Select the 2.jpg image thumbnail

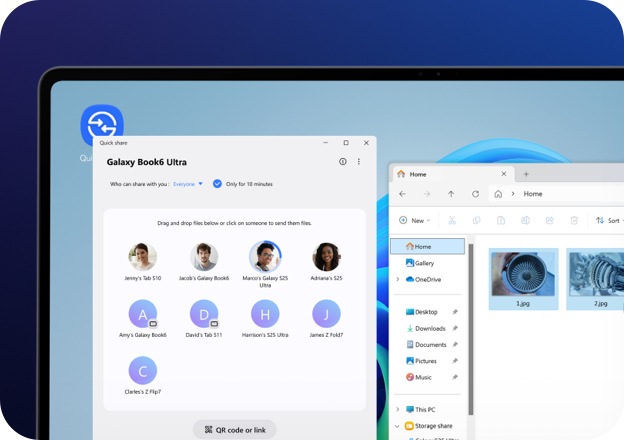tap(595, 279)
